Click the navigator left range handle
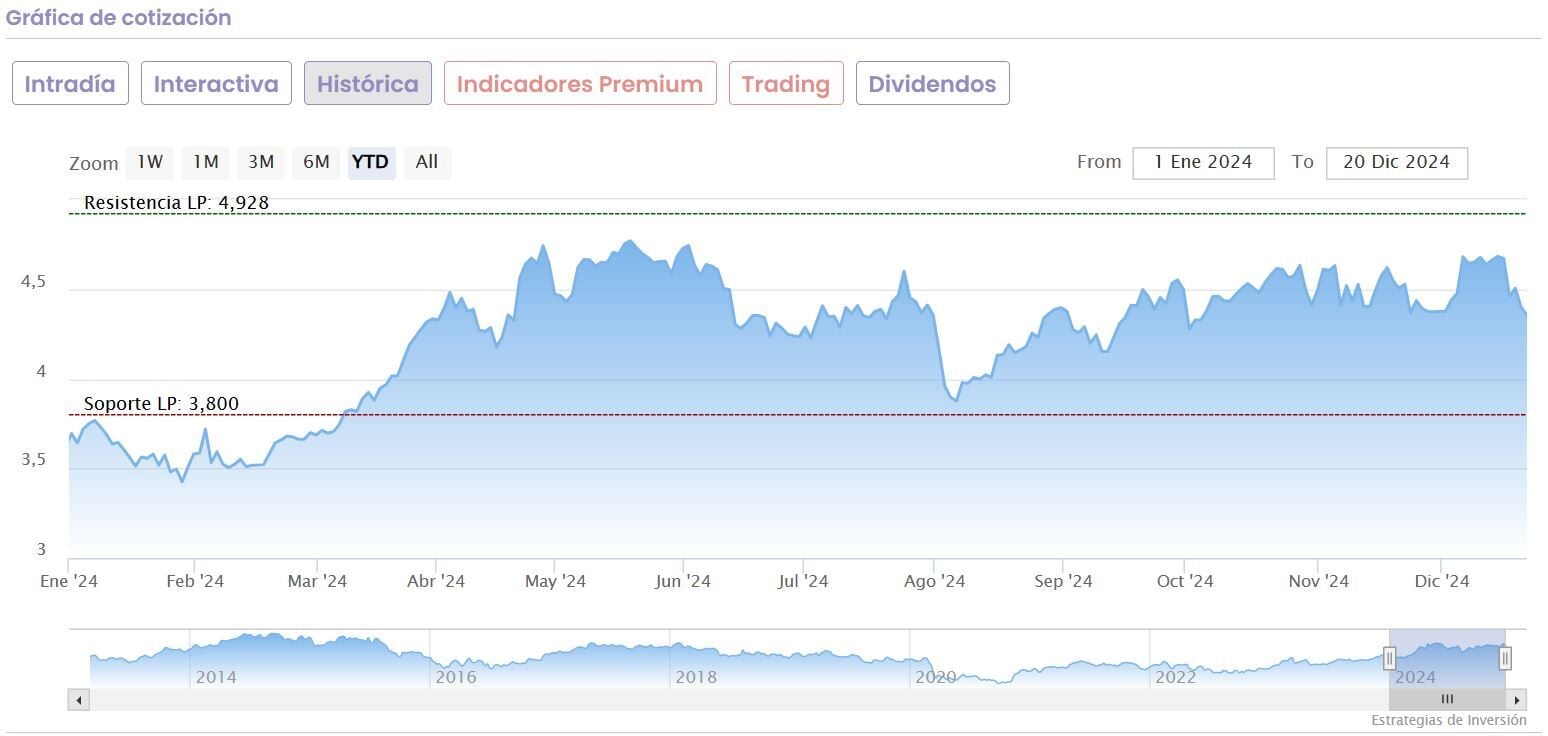Screen dimensions: 1548x736 coord(1389,658)
